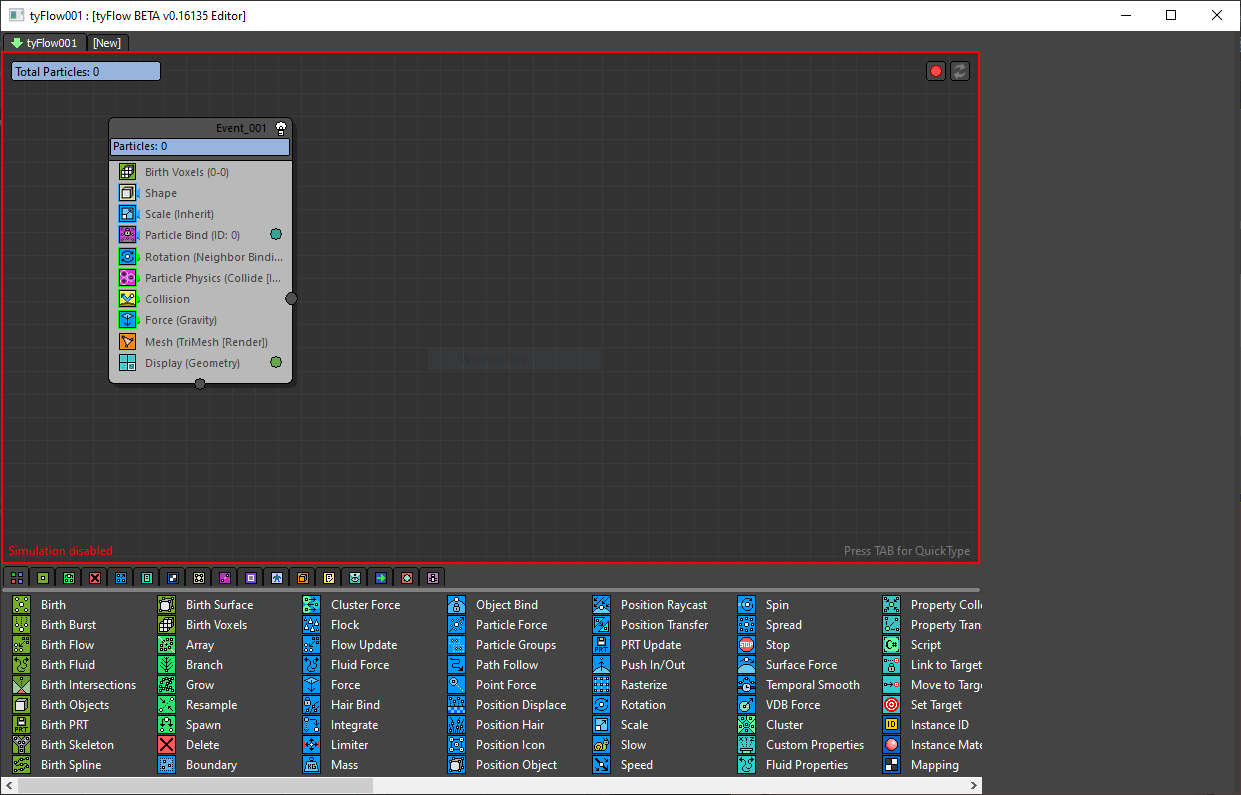Click the Array operator icon in the depot
This screenshot has width=1241, height=795.
pos(167,645)
